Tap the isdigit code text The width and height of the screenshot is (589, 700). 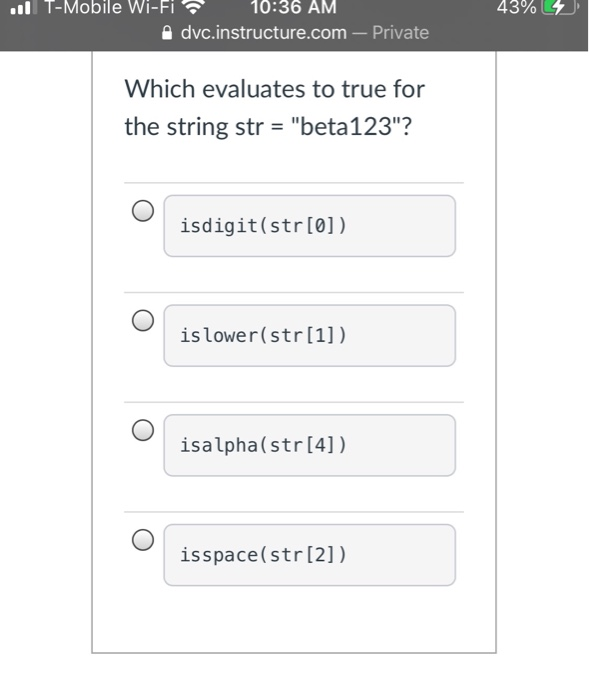263,226
